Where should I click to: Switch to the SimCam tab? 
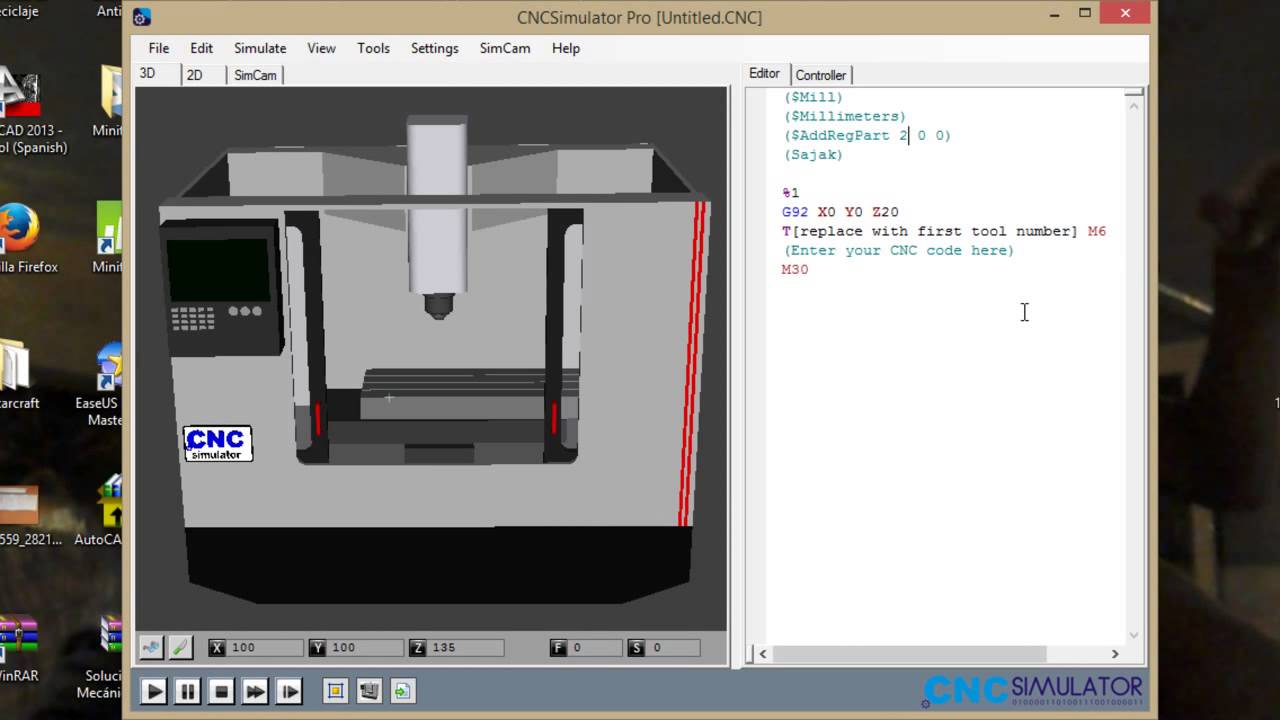coord(255,75)
